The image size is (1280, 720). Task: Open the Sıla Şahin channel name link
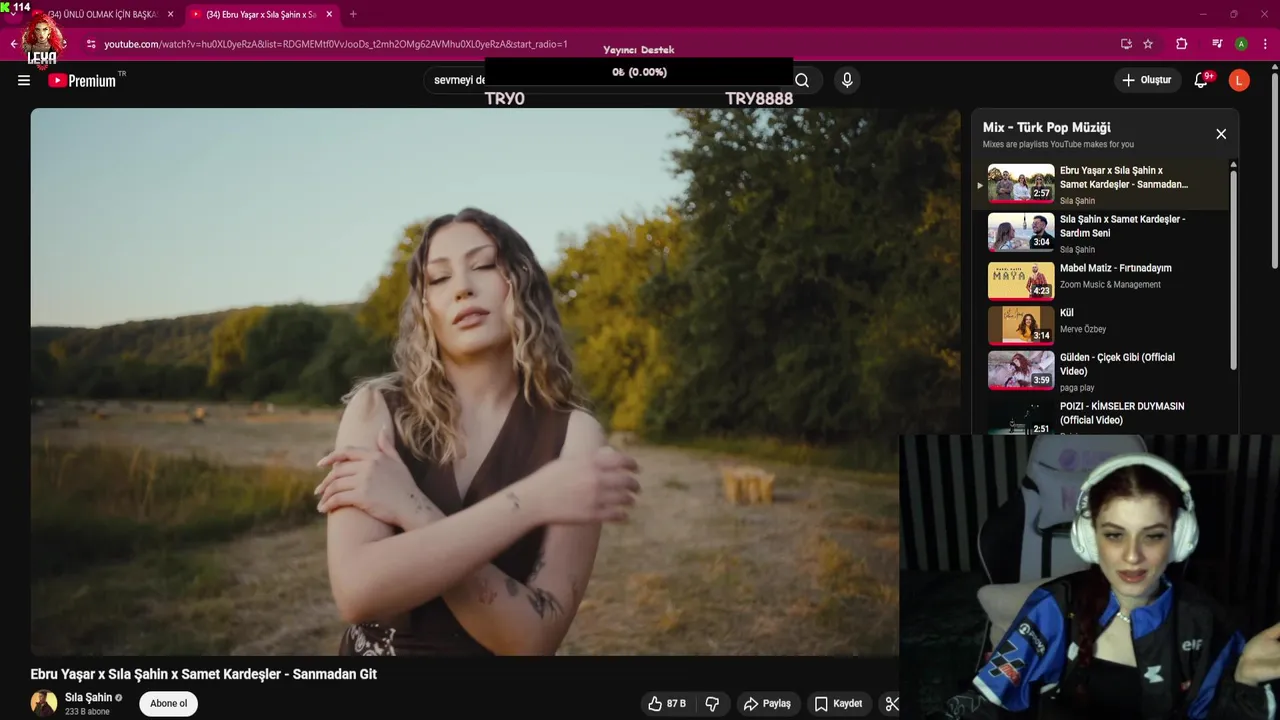point(88,697)
